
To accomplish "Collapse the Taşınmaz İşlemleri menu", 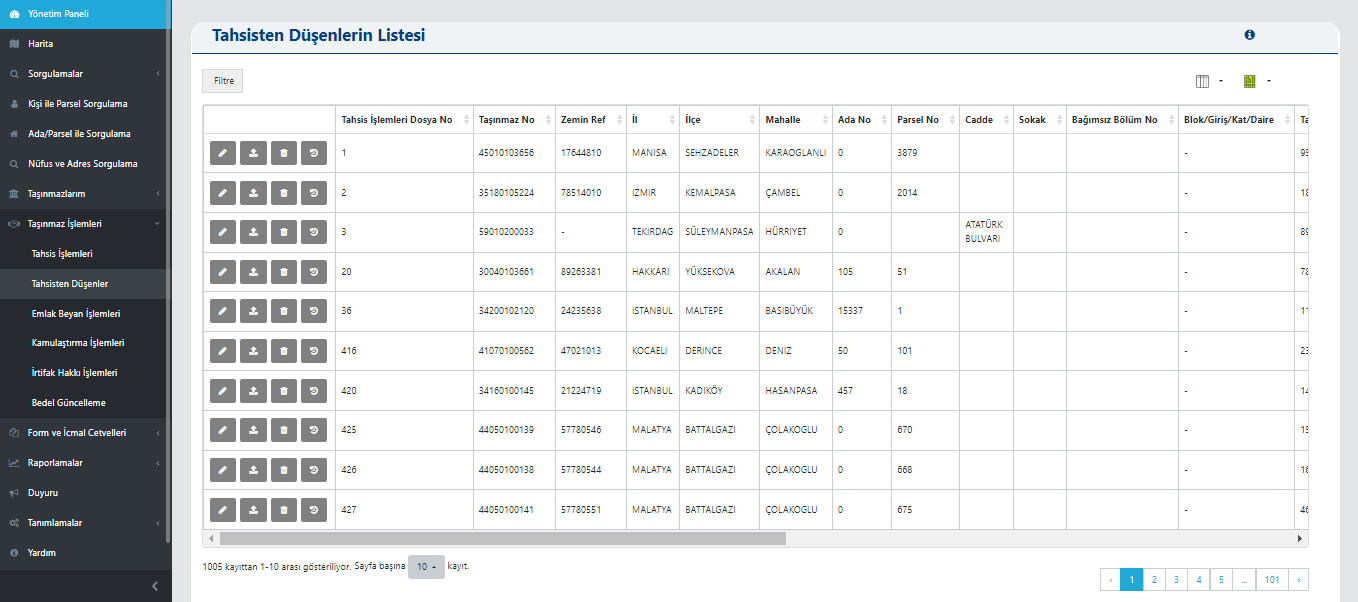I will [85, 224].
